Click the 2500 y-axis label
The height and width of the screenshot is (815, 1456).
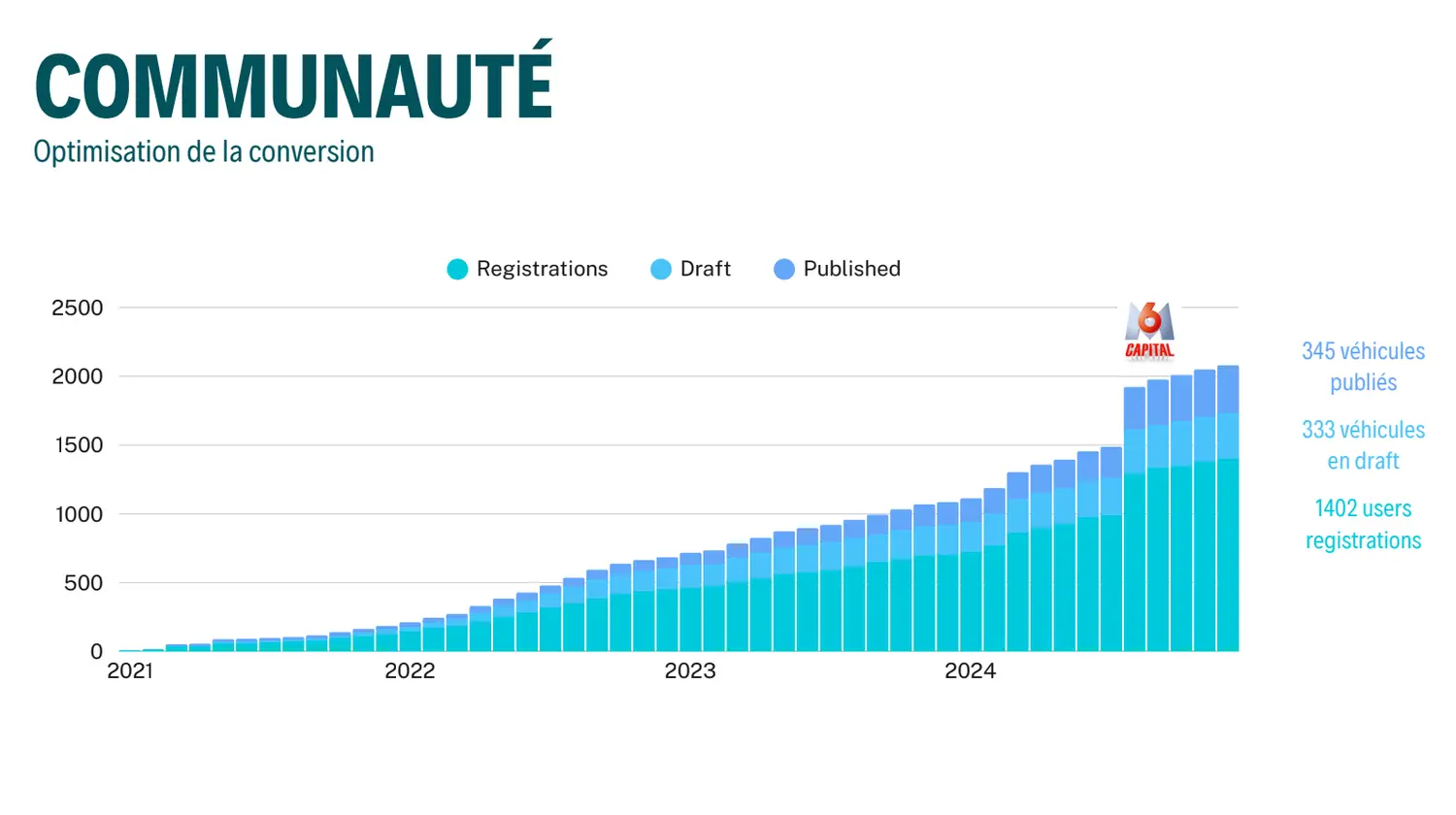tap(78, 309)
